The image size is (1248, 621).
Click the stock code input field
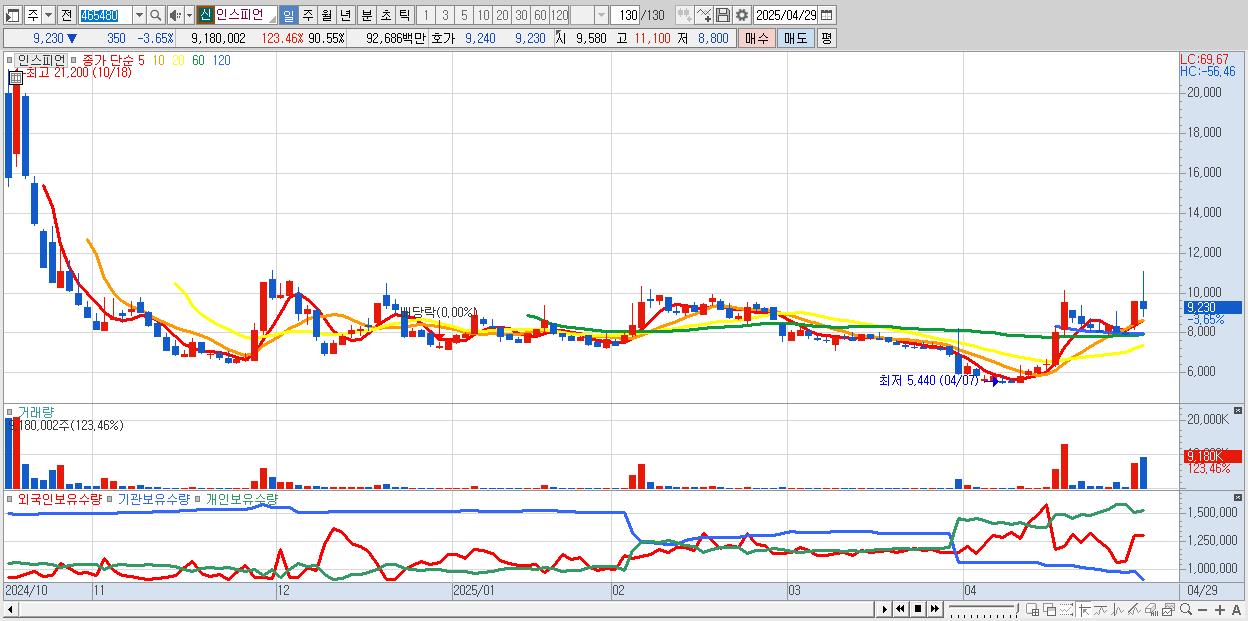tap(105, 15)
